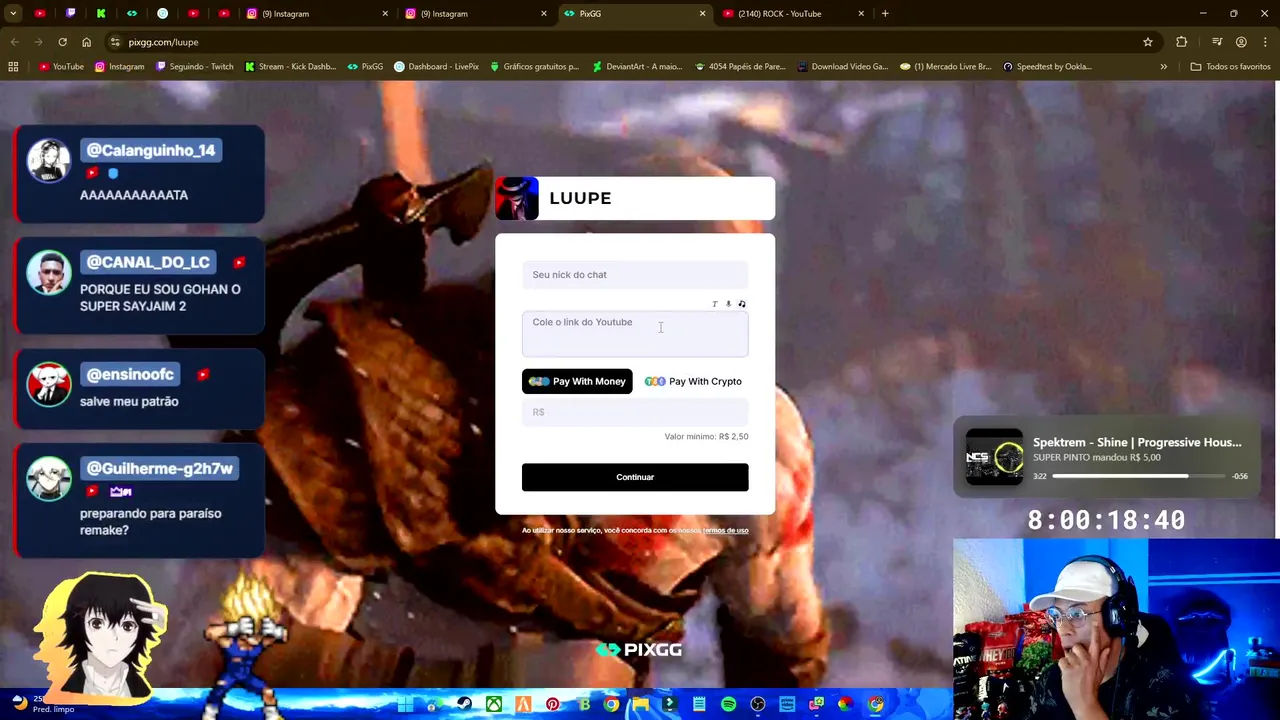
Task: Open Windows Start menu
Action: click(x=405, y=705)
